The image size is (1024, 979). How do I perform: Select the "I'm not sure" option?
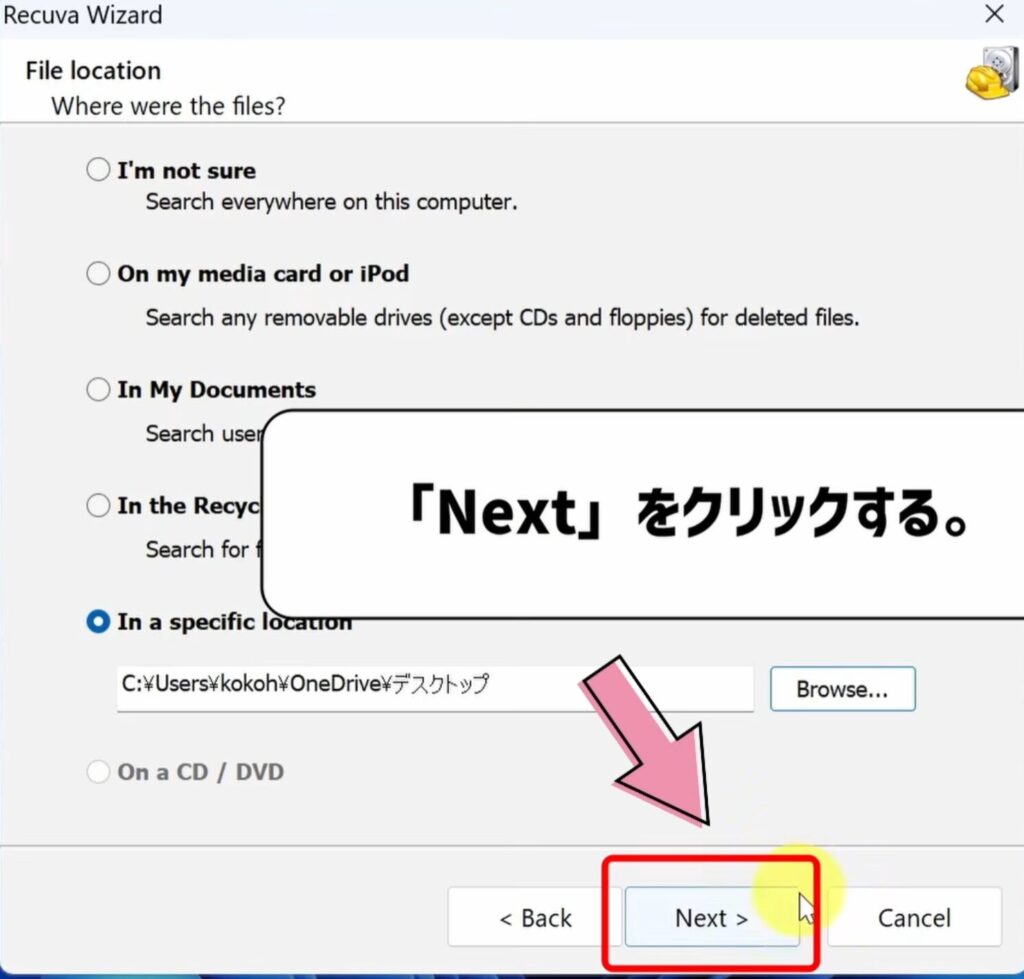[98, 169]
